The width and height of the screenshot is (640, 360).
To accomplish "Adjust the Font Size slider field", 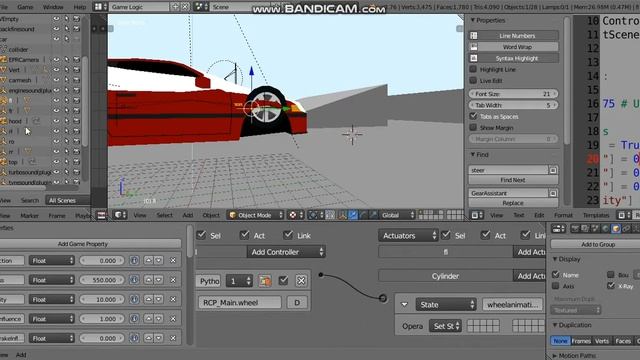I will (513, 94).
